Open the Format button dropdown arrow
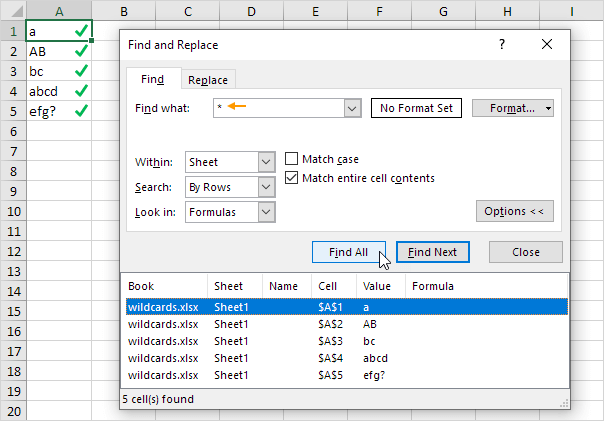 [x=549, y=108]
